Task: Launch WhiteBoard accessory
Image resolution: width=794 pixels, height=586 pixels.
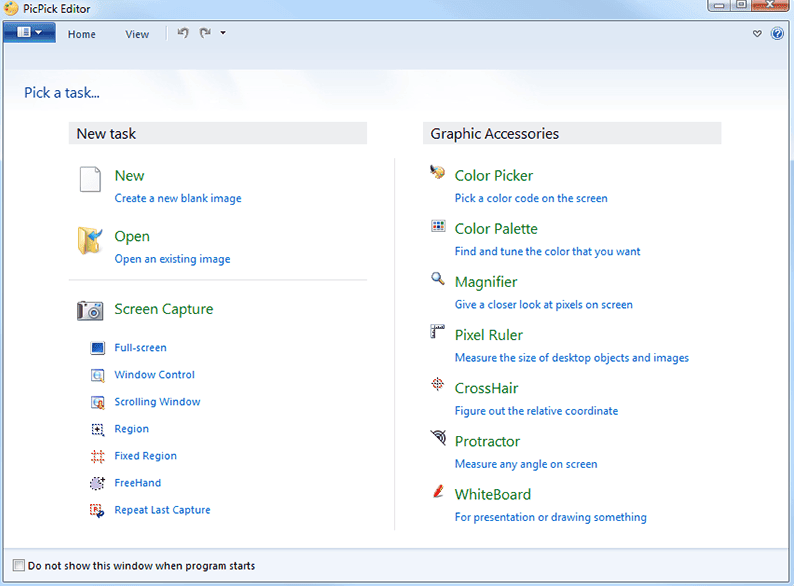Action: pos(493,495)
